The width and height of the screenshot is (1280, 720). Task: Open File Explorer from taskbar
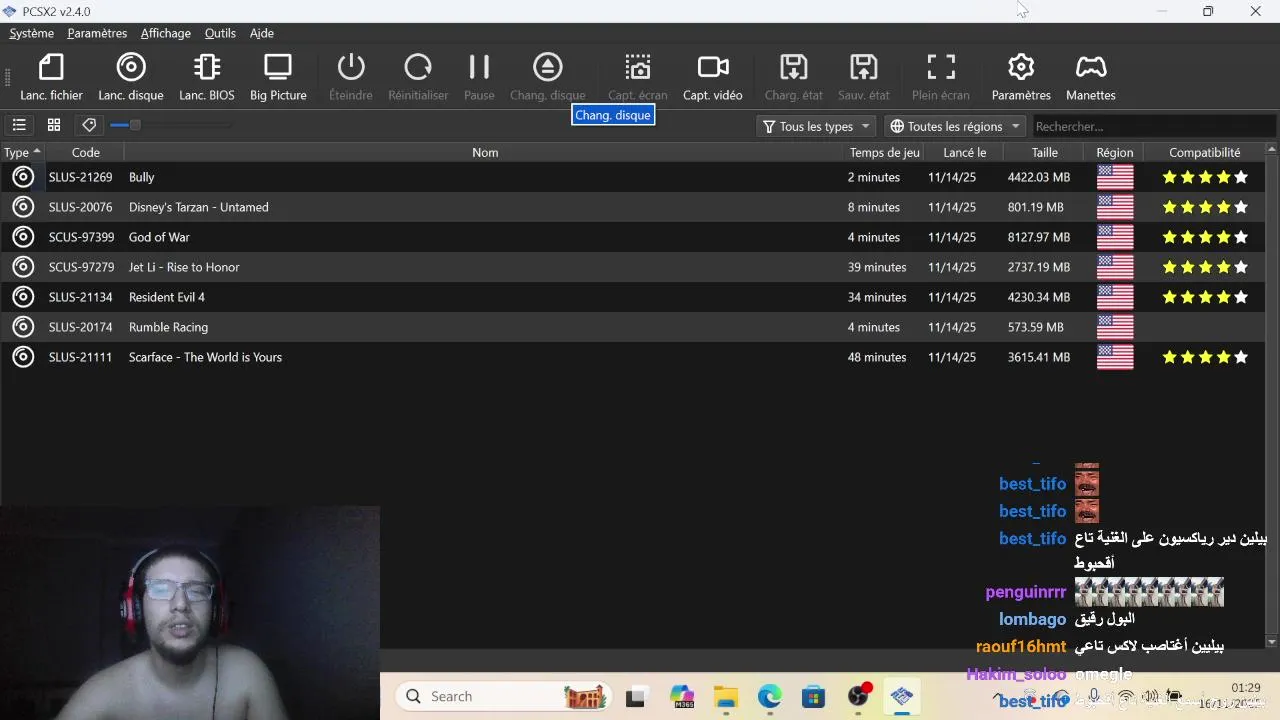pos(726,697)
